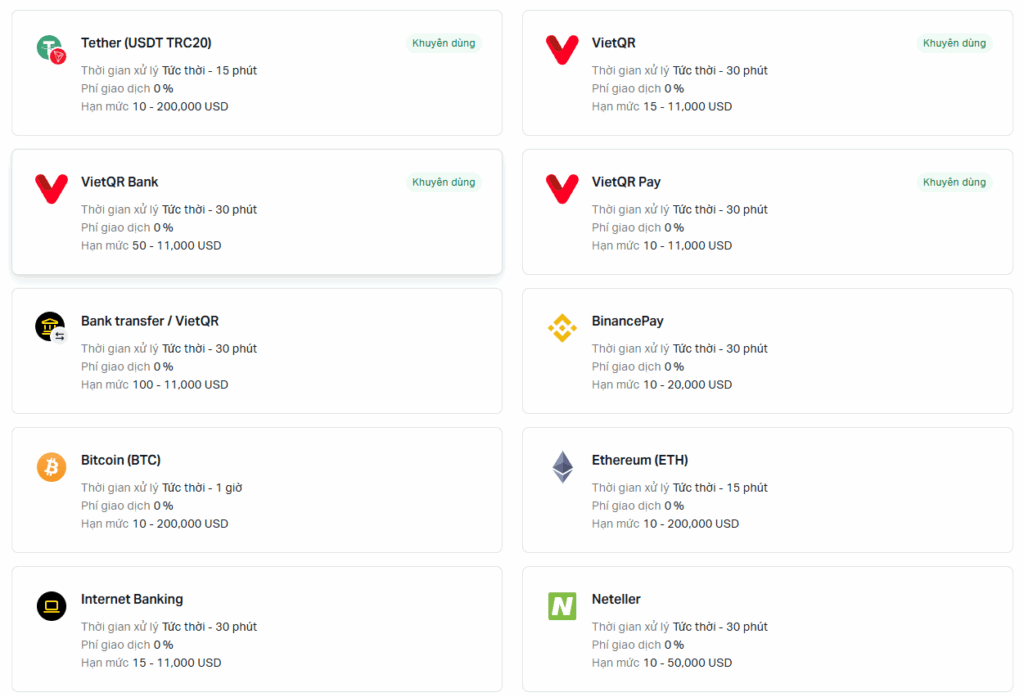1024x697 pixels.
Task: Choose Bank transfer / VietQR title
Action: pyautogui.click(x=150, y=321)
